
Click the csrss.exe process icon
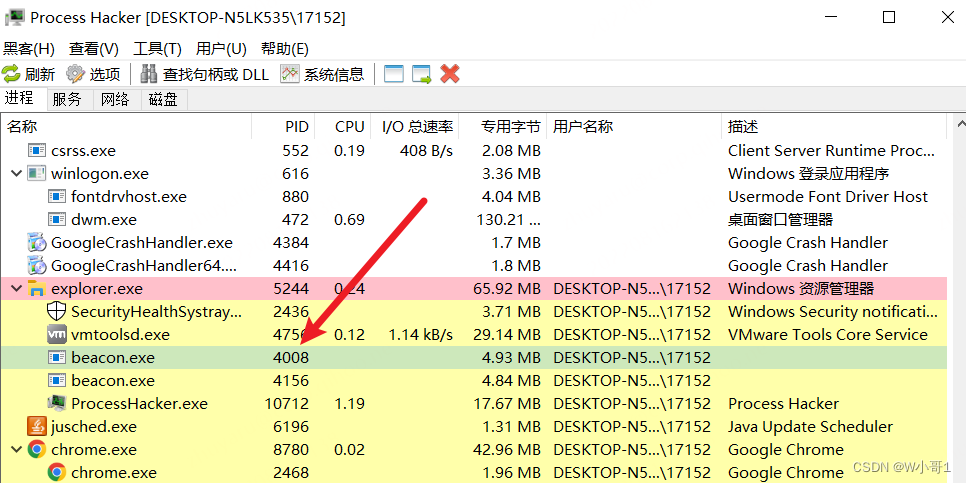click(x=37, y=150)
